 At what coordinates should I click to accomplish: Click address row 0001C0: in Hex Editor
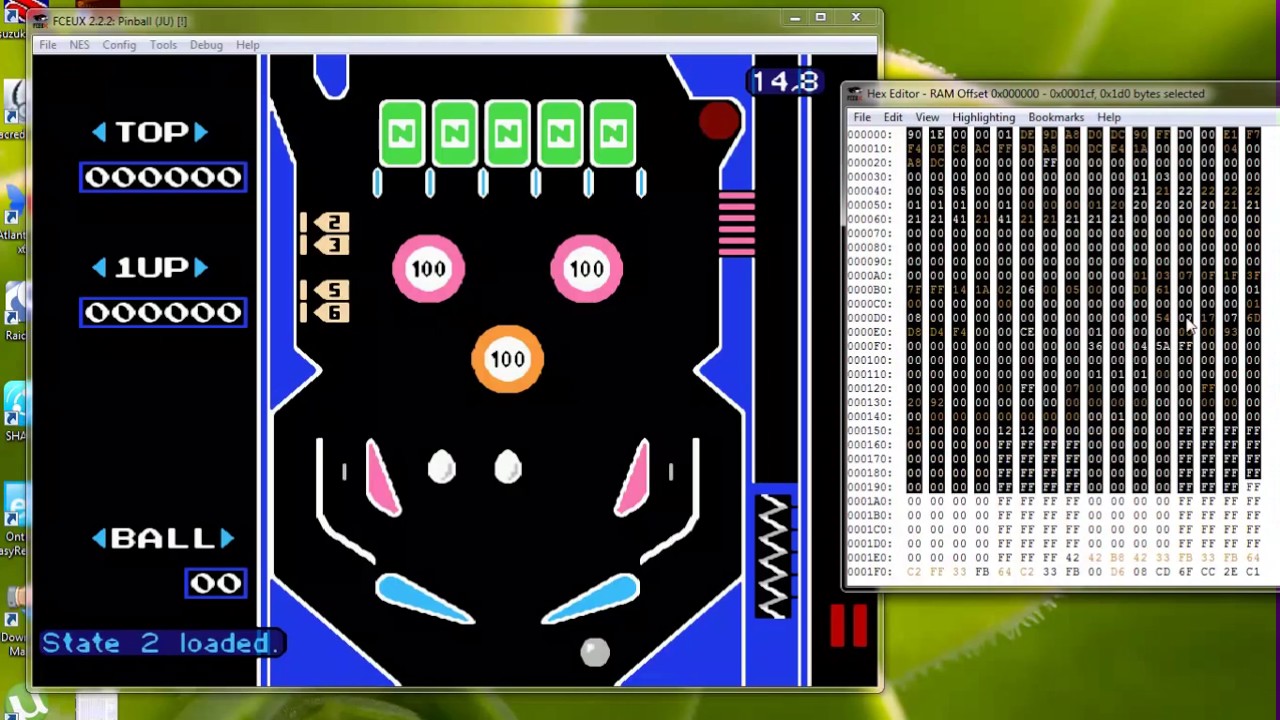tap(869, 529)
